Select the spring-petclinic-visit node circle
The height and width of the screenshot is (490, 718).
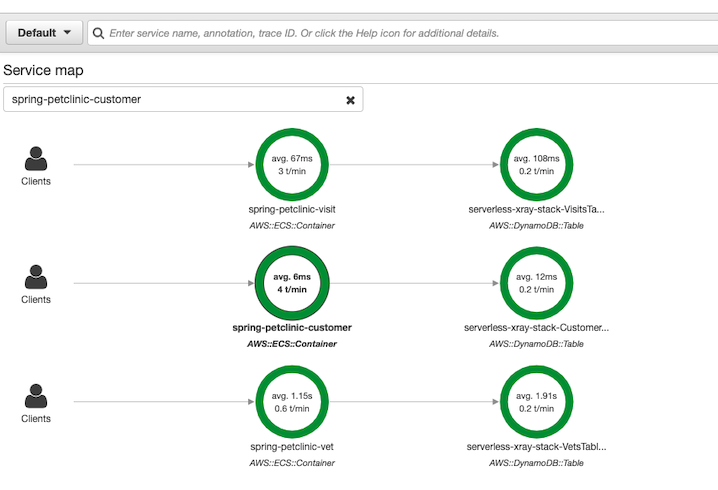292,164
